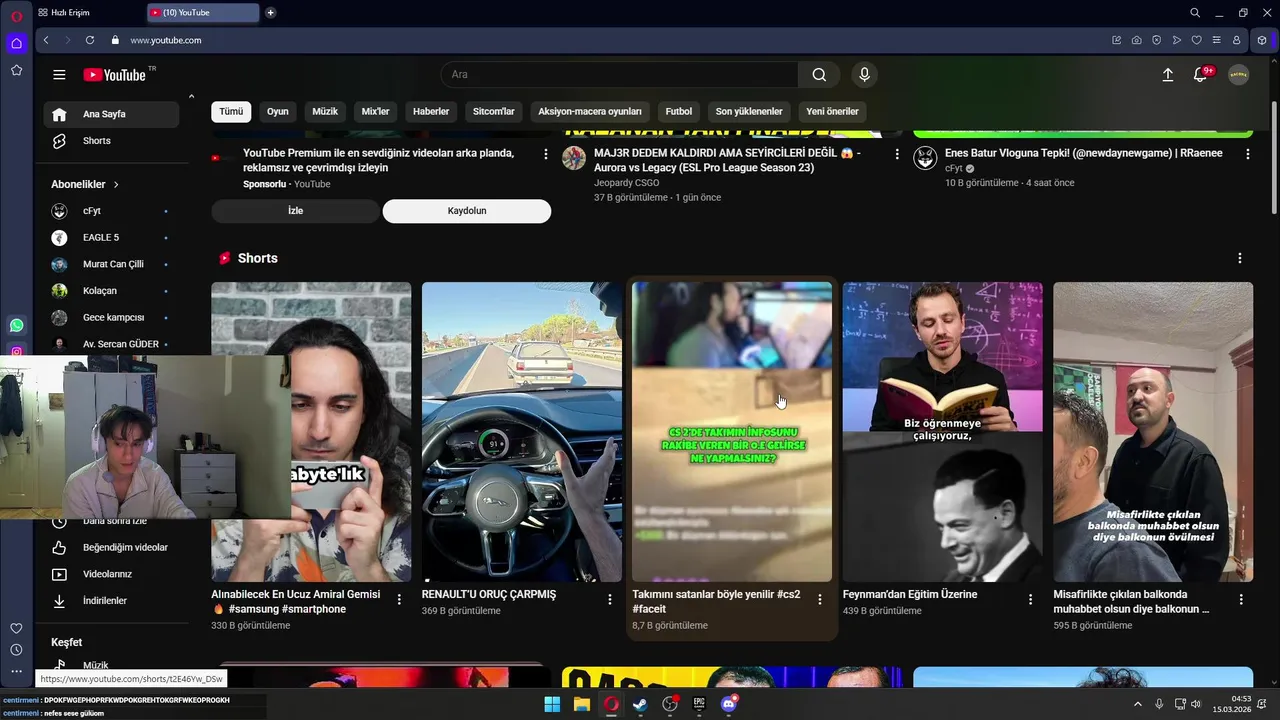This screenshot has height=720, width=1280.
Task: Reload the YouTube page
Action: coord(90,40)
